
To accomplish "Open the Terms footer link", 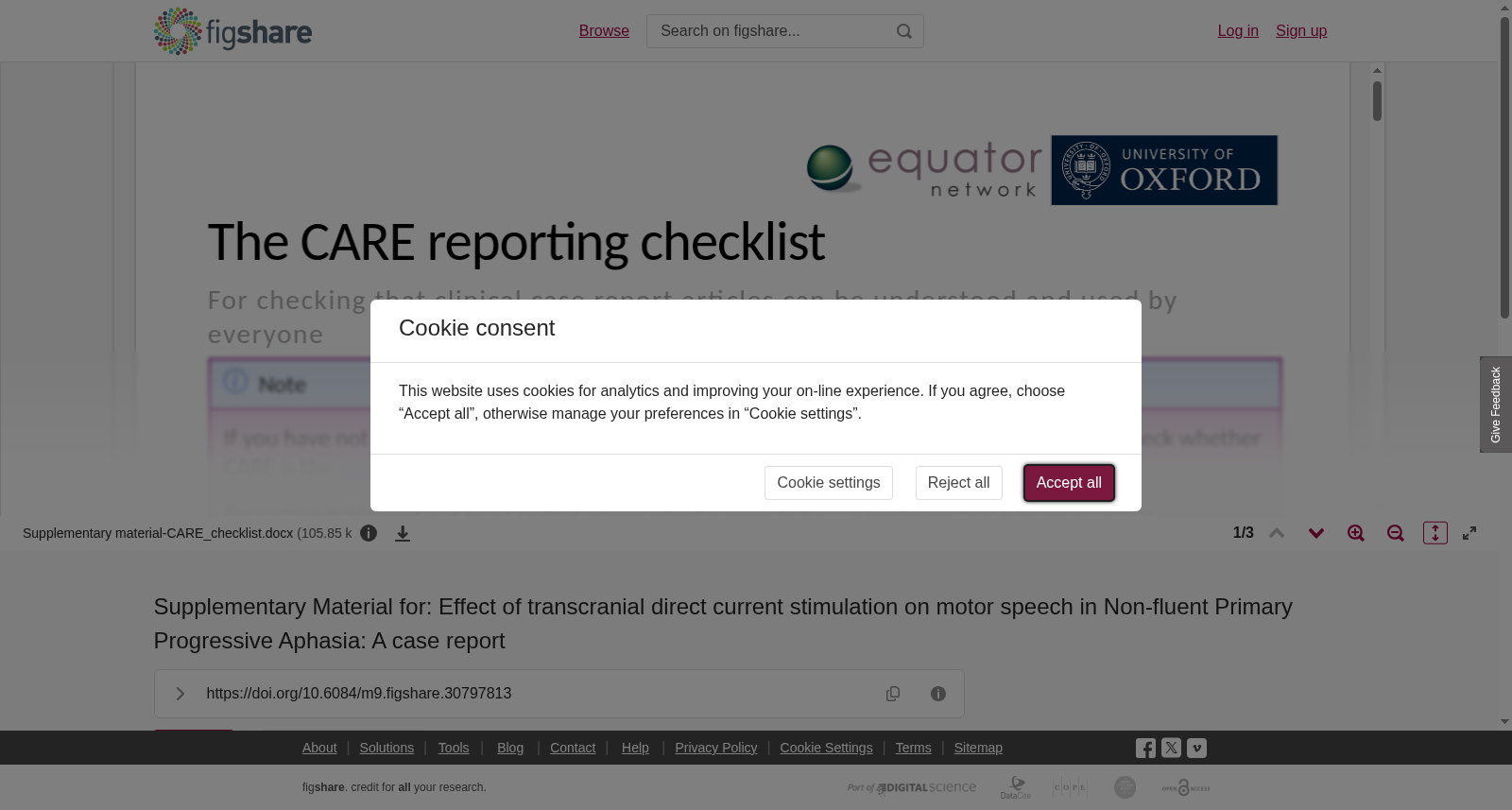I will click(x=913, y=748).
